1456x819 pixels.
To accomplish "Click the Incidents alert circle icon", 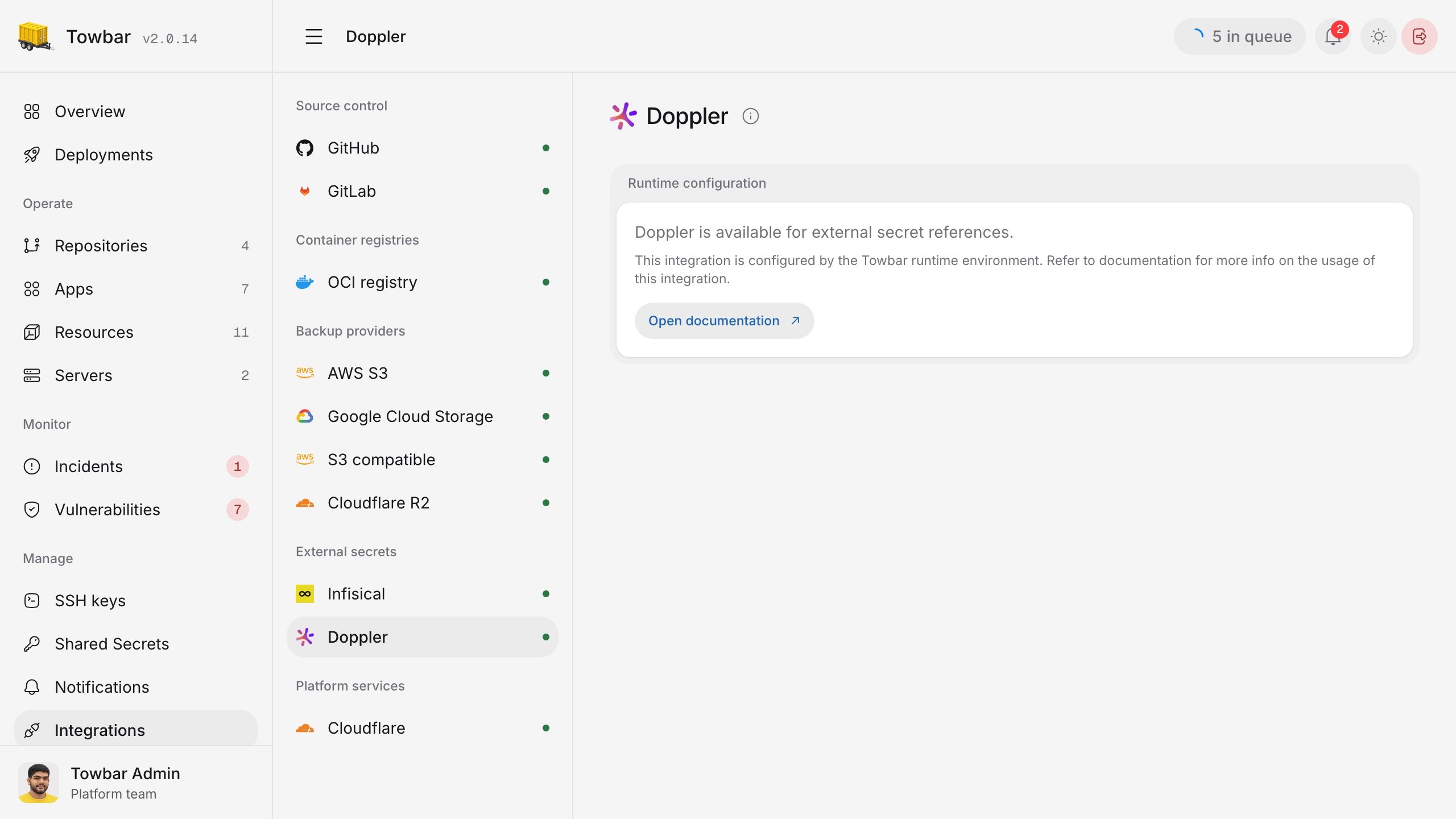I will pos(32,466).
